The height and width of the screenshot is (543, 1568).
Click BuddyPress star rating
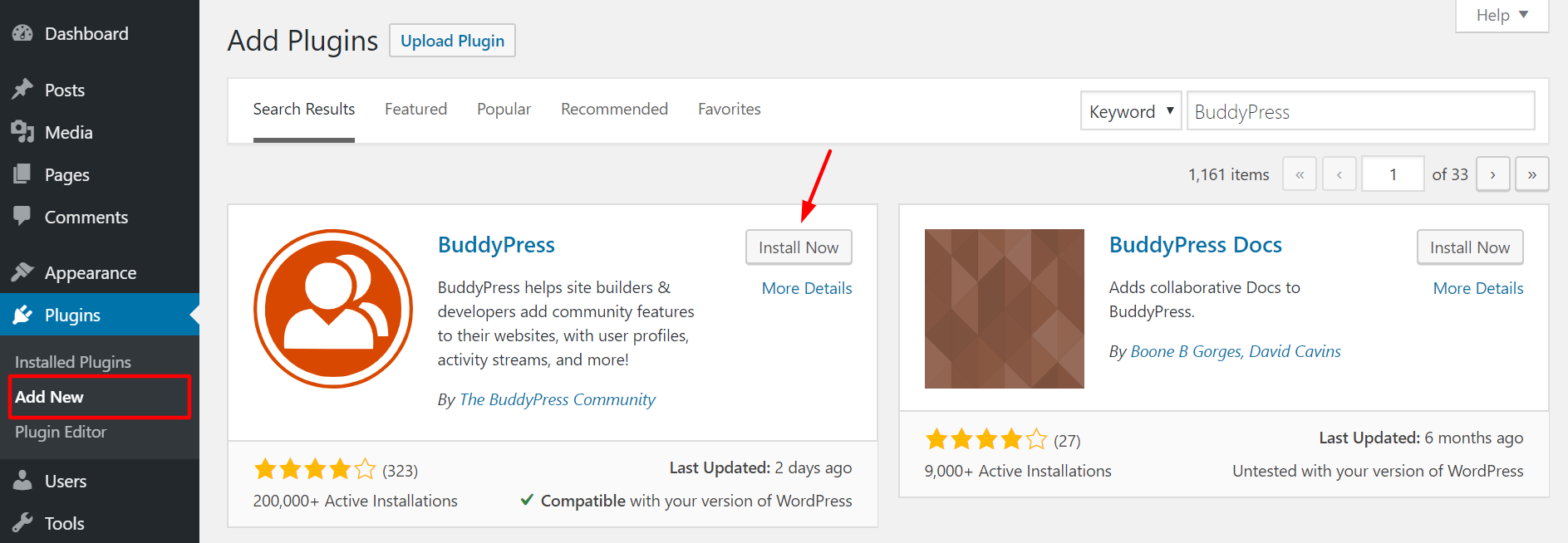[315, 470]
